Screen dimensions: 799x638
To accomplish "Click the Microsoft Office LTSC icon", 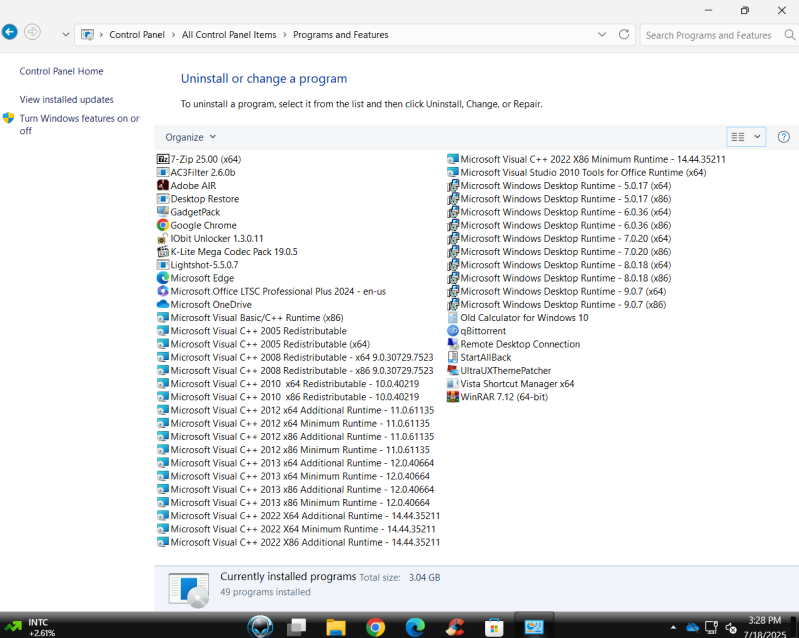I will (x=163, y=291).
